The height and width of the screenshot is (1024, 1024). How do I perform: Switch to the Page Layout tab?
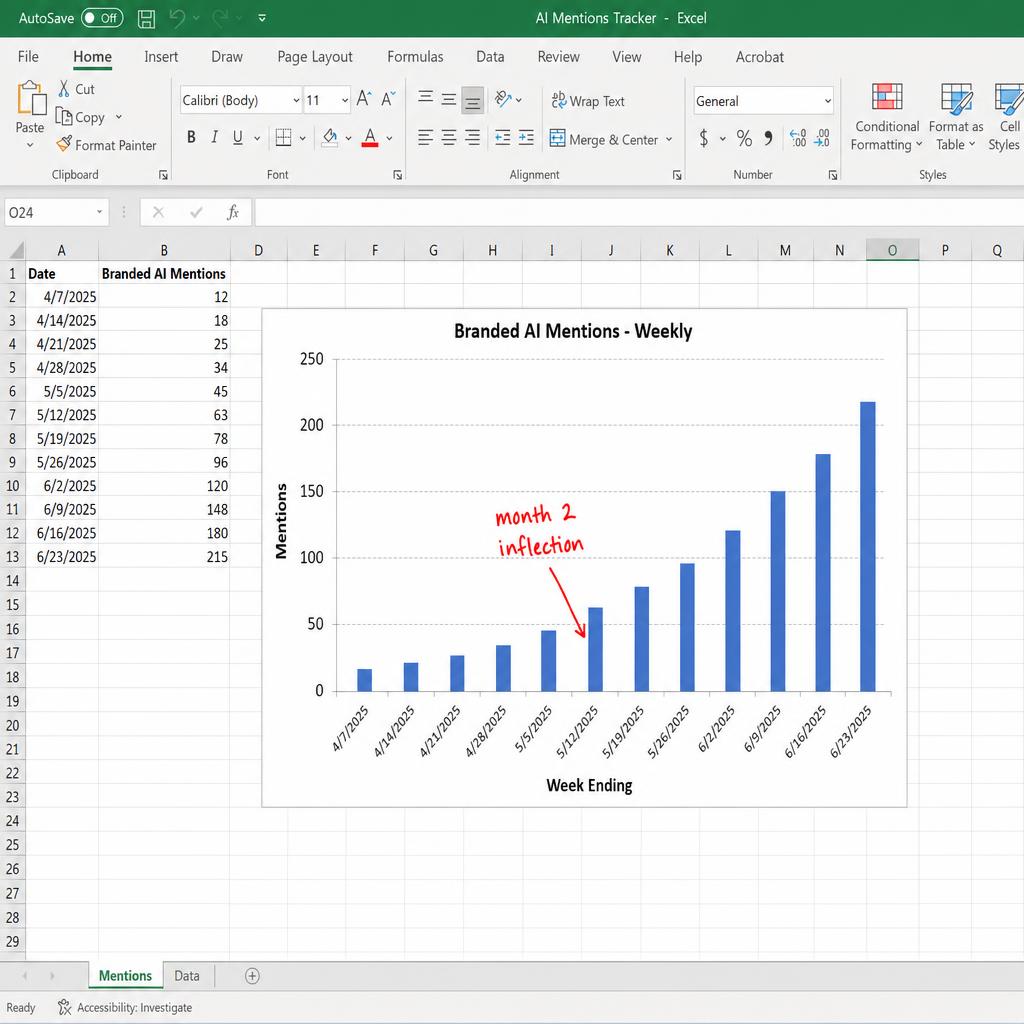coord(315,57)
